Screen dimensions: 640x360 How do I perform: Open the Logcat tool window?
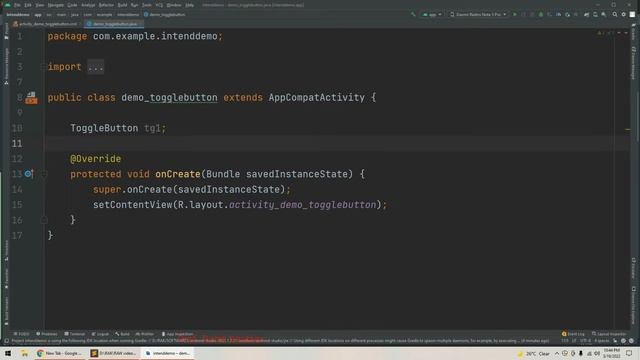click(x=100, y=334)
